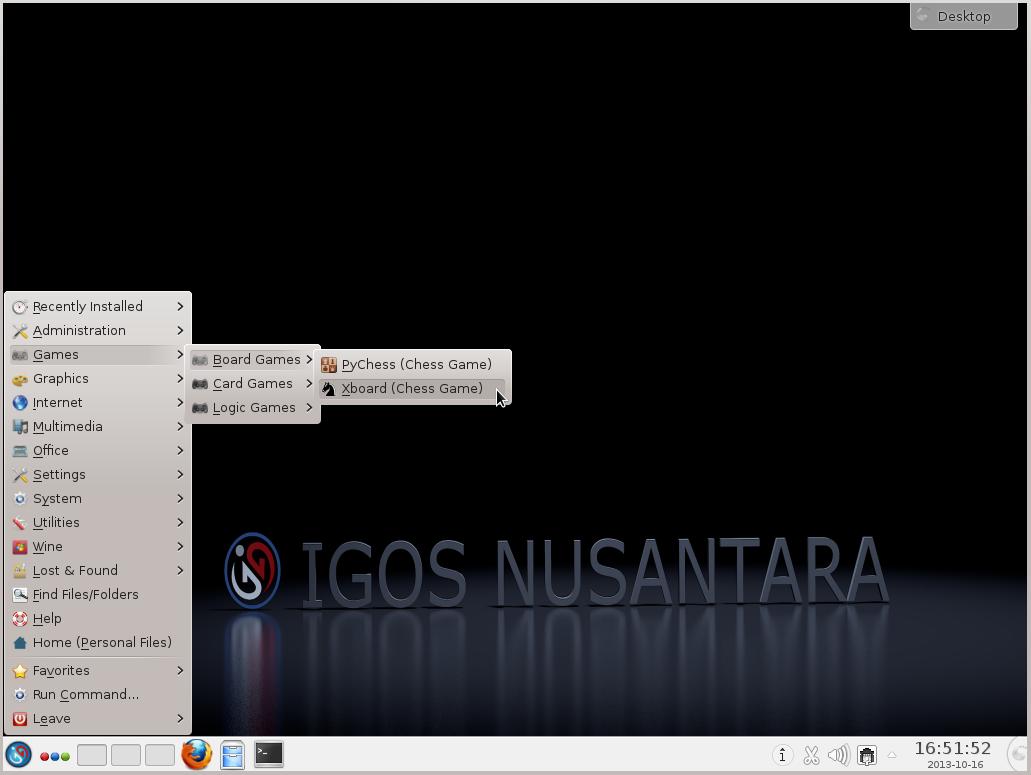Click the activities three-dots icon
1031x775 pixels.
tap(55, 756)
